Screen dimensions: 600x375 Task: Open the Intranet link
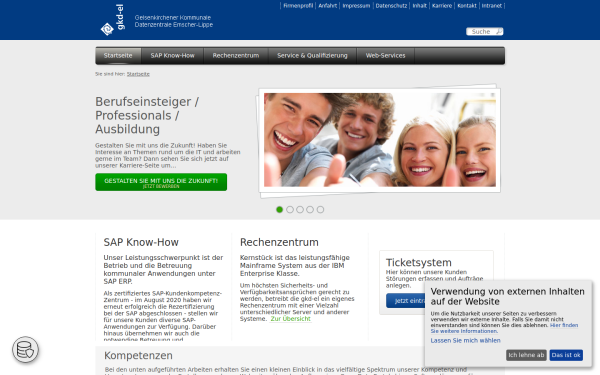pos(492,5)
